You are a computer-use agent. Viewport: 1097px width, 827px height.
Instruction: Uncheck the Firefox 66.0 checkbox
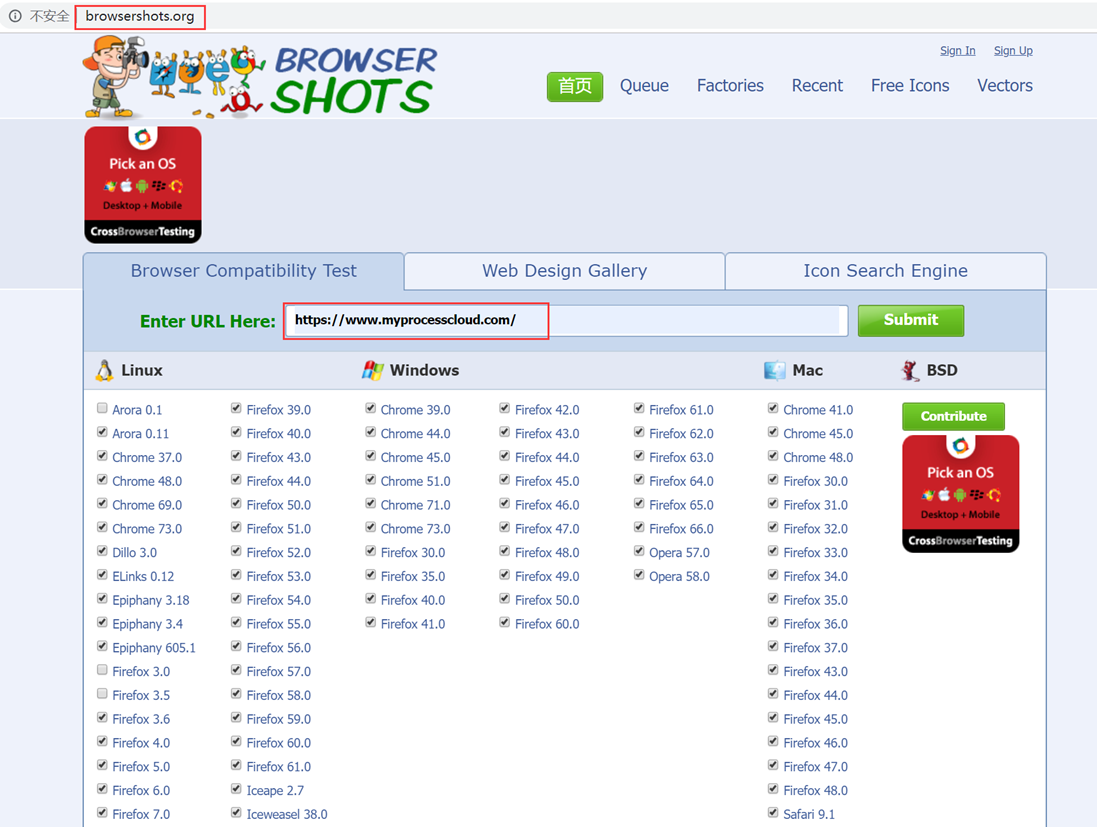point(639,528)
